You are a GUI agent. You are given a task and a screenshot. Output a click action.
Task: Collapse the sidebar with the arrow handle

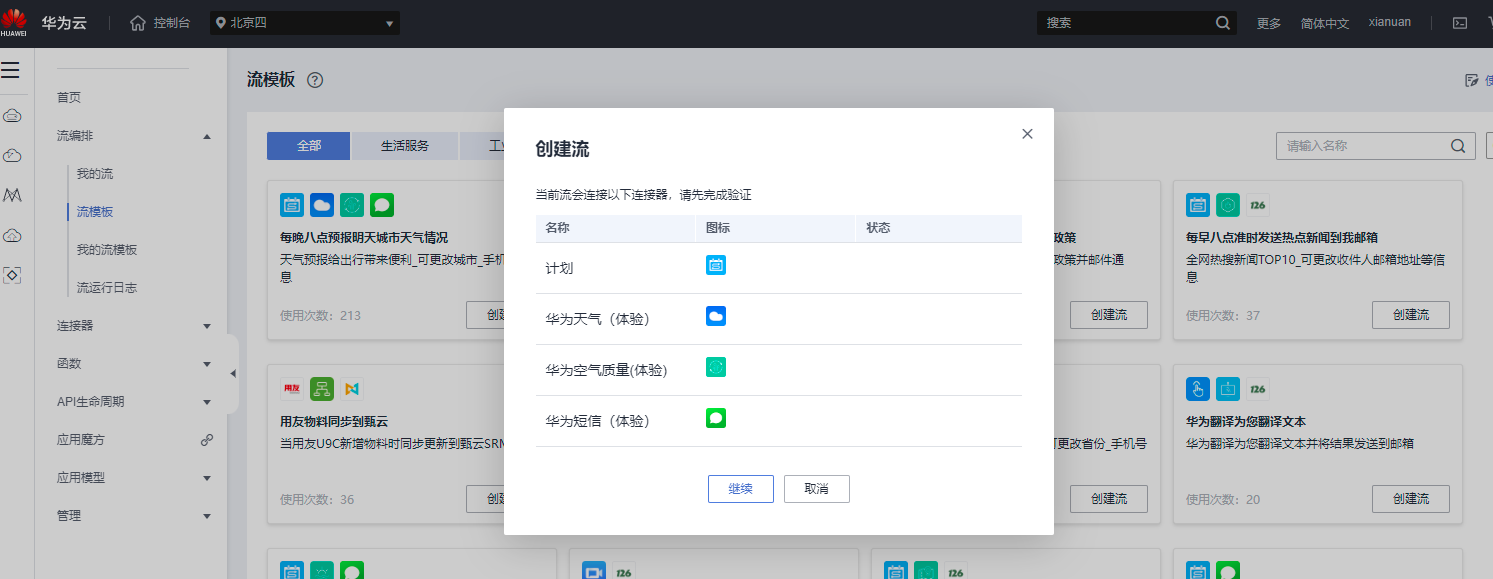[233, 374]
